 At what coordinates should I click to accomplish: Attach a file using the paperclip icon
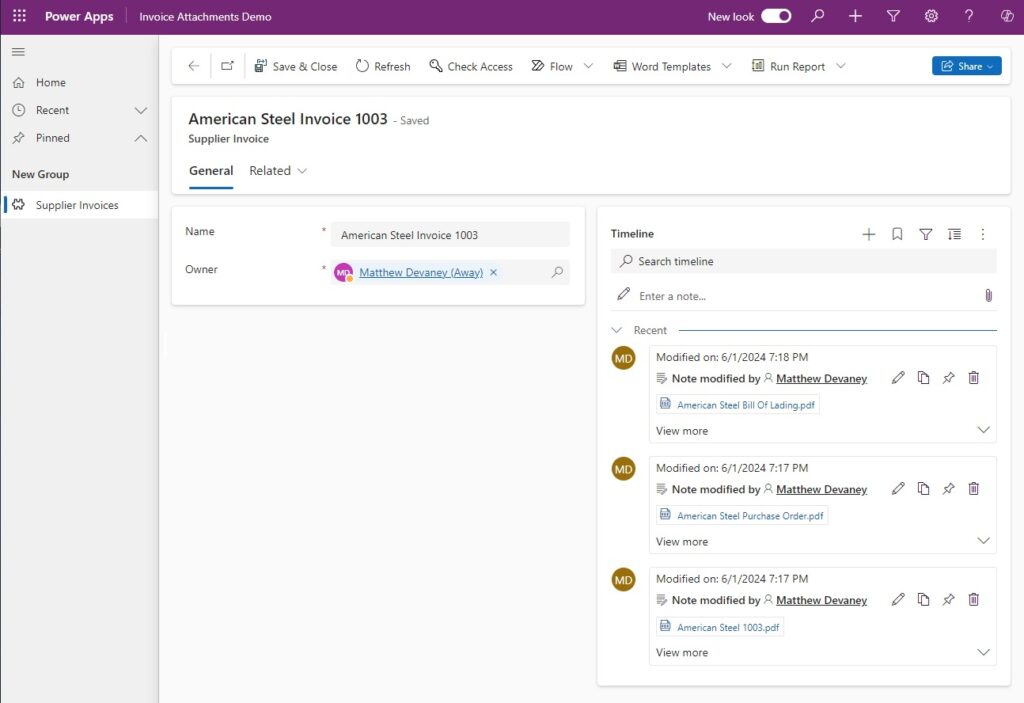(989, 295)
